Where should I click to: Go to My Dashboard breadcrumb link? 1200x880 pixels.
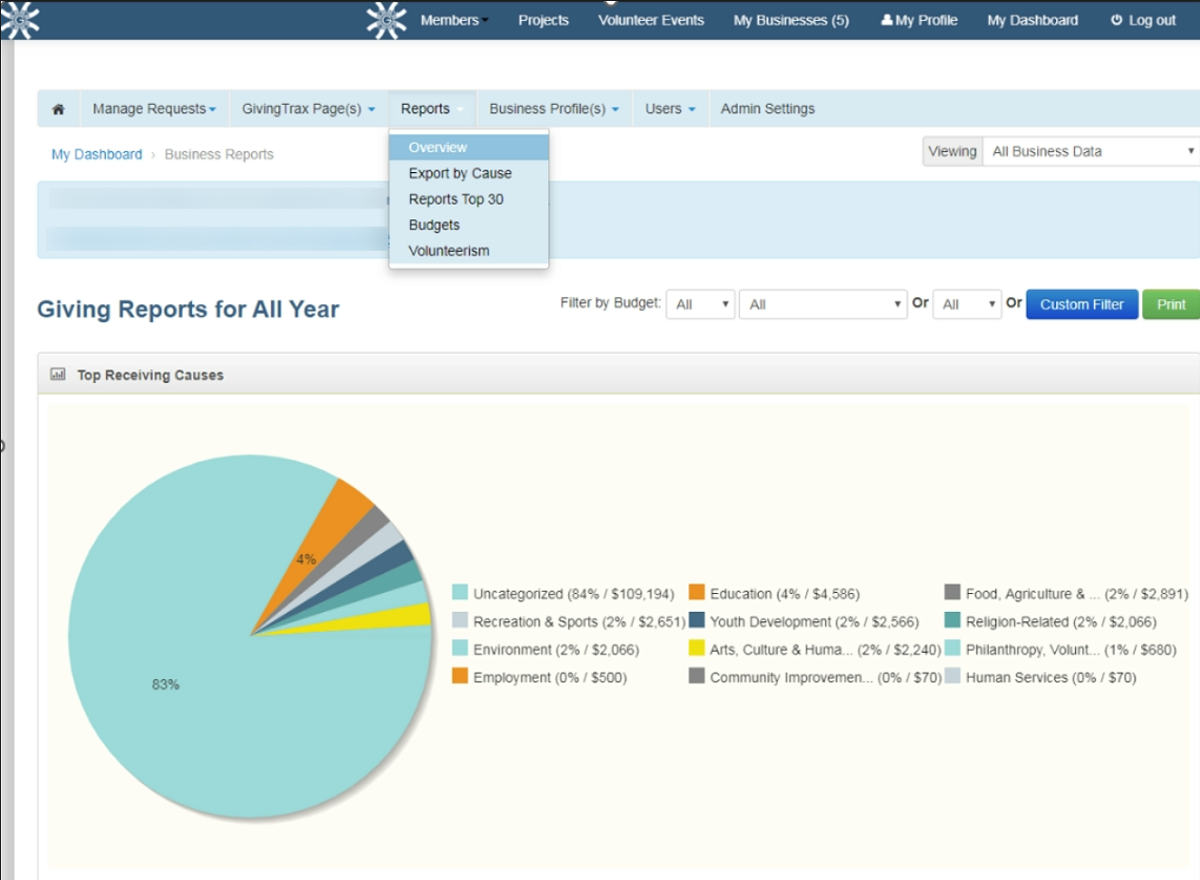point(97,154)
